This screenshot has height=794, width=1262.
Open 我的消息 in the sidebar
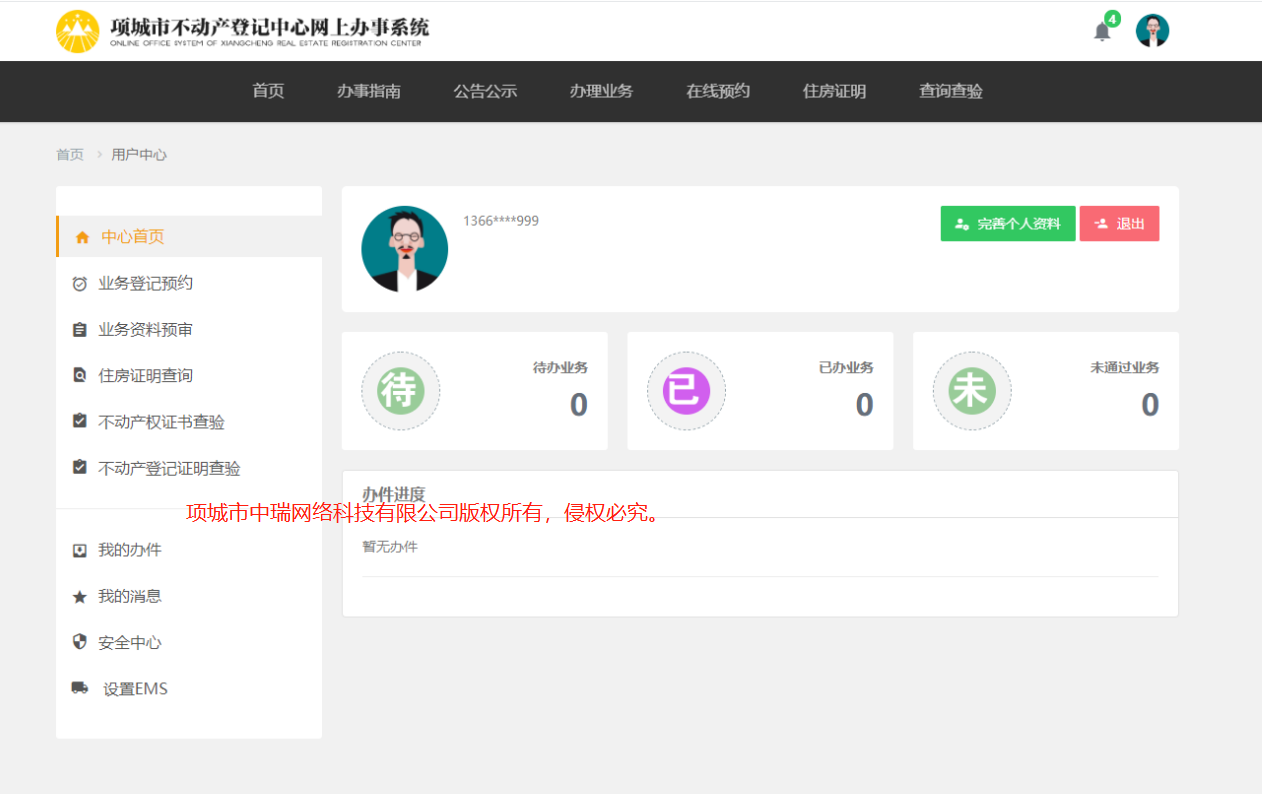[x=129, y=596]
